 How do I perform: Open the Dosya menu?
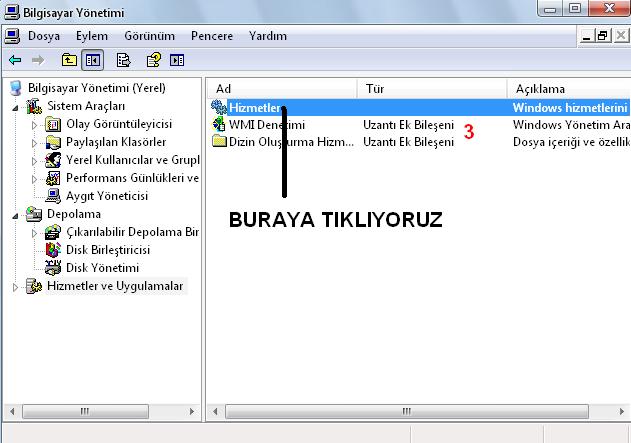[x=44, y=36]
